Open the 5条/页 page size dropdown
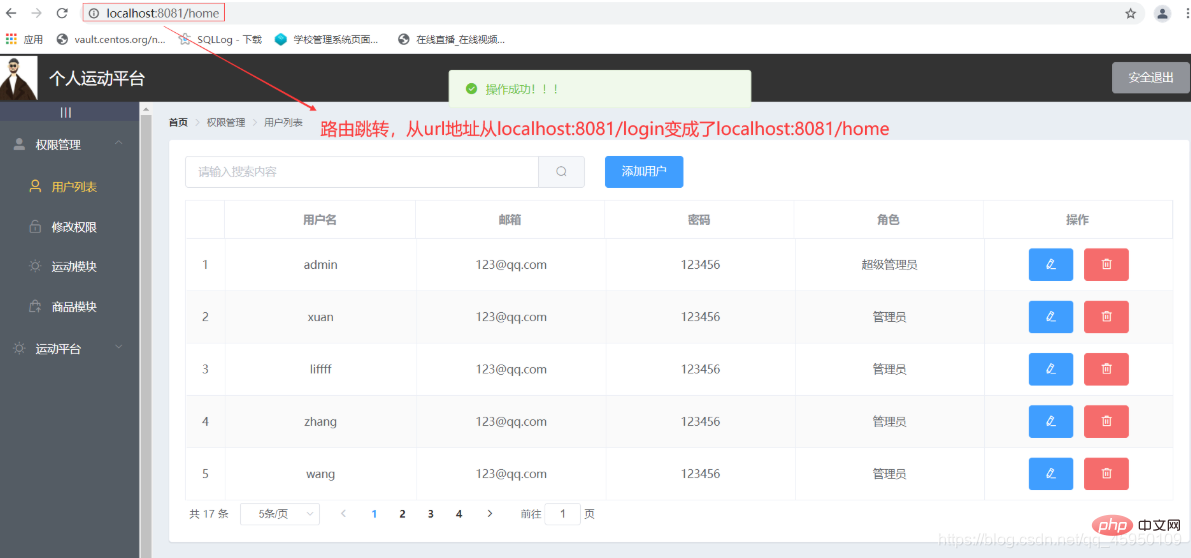1191x558 pixels. pos(280,514)
